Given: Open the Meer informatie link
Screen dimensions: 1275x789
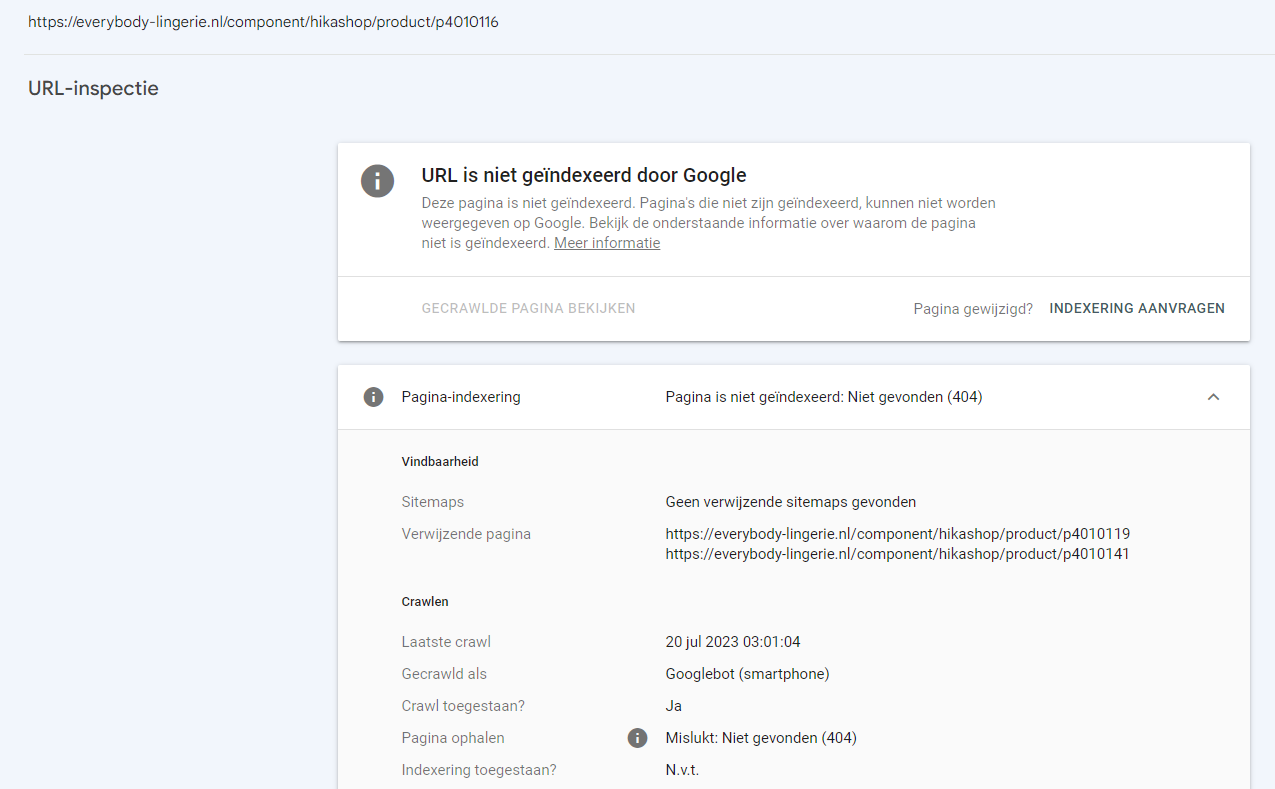Looking at the screenshot, I should pos(607,243).
